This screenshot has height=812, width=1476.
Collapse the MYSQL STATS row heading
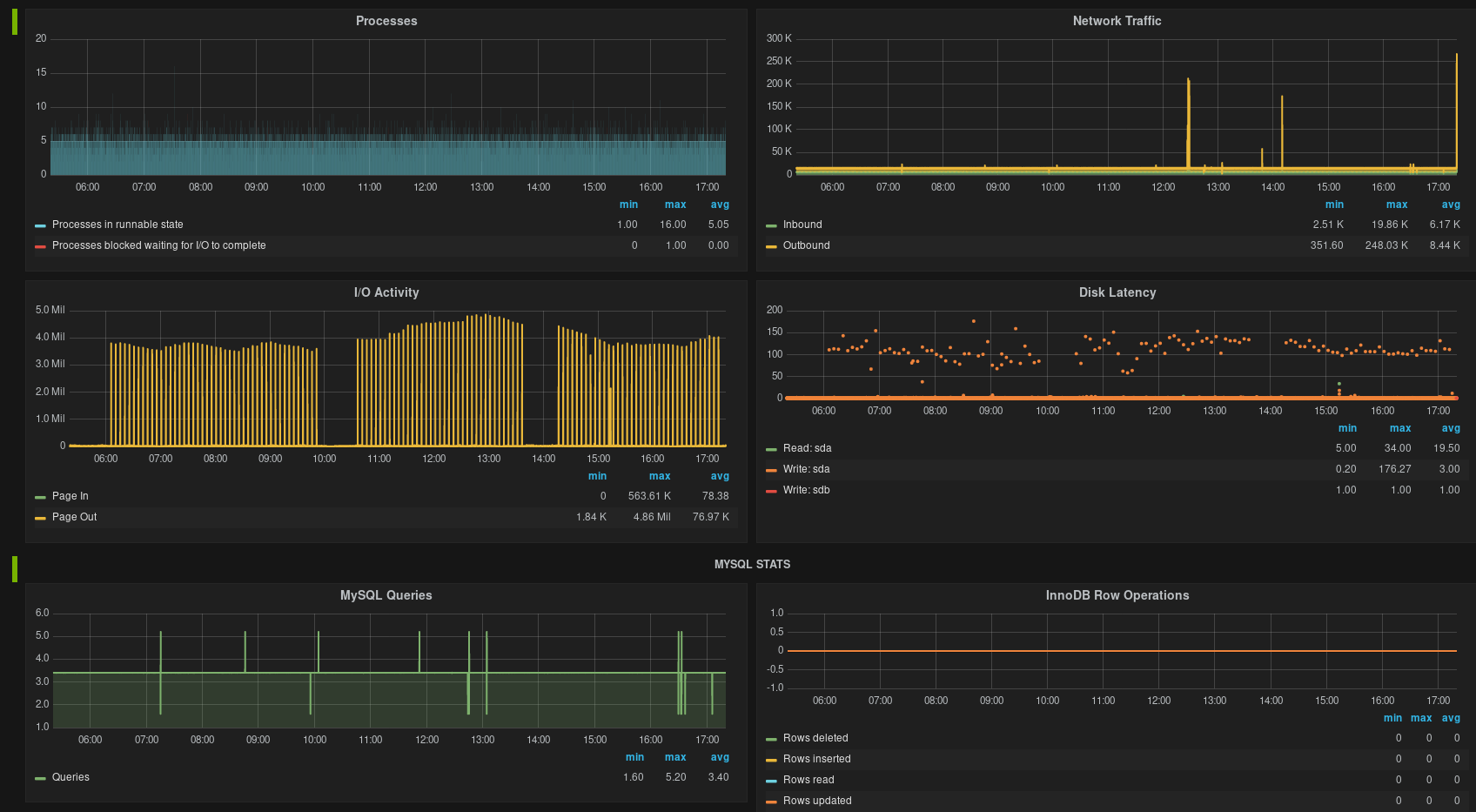coord(752,565)
